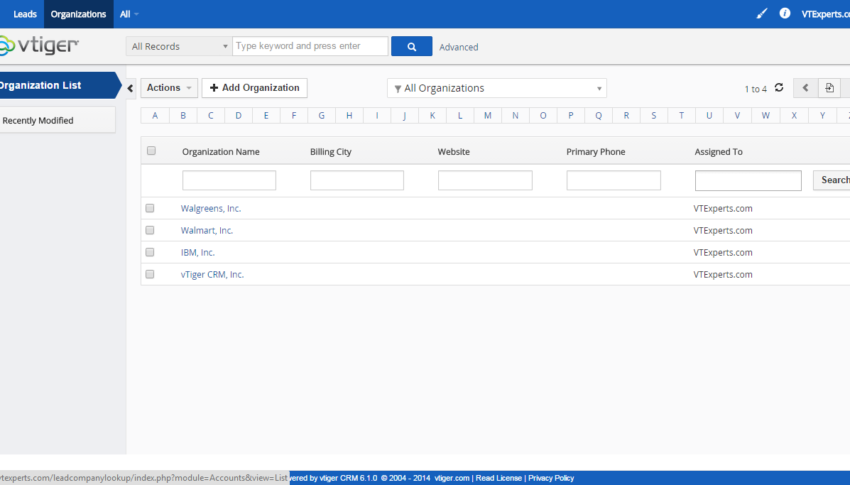This screenshot has width=850, height=485.
Task: Click the column Search button
Action: [832, 180]
